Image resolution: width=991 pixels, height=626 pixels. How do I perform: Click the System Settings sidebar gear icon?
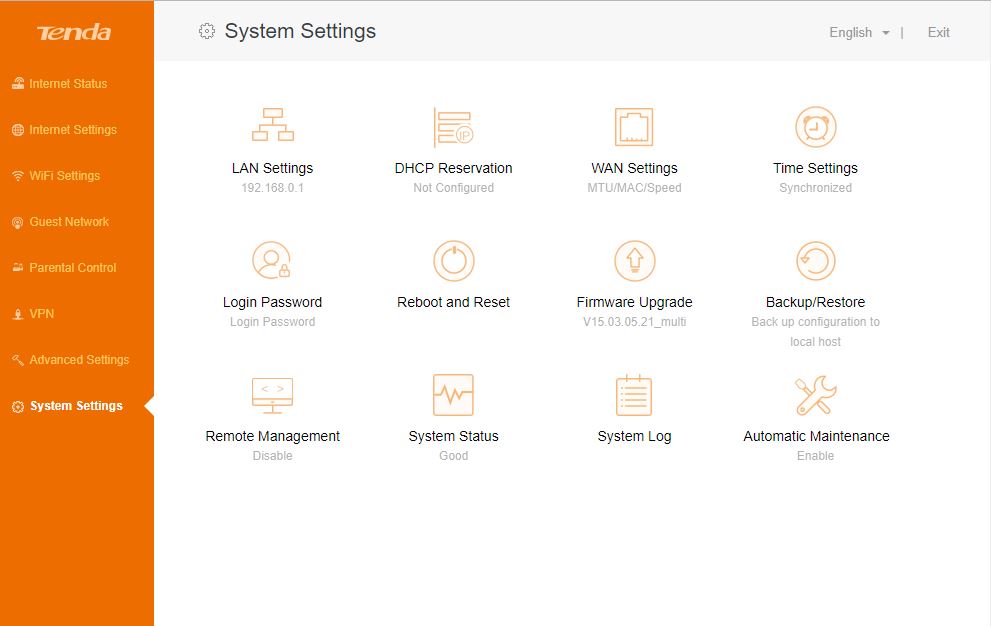click(x=18, y=407)
